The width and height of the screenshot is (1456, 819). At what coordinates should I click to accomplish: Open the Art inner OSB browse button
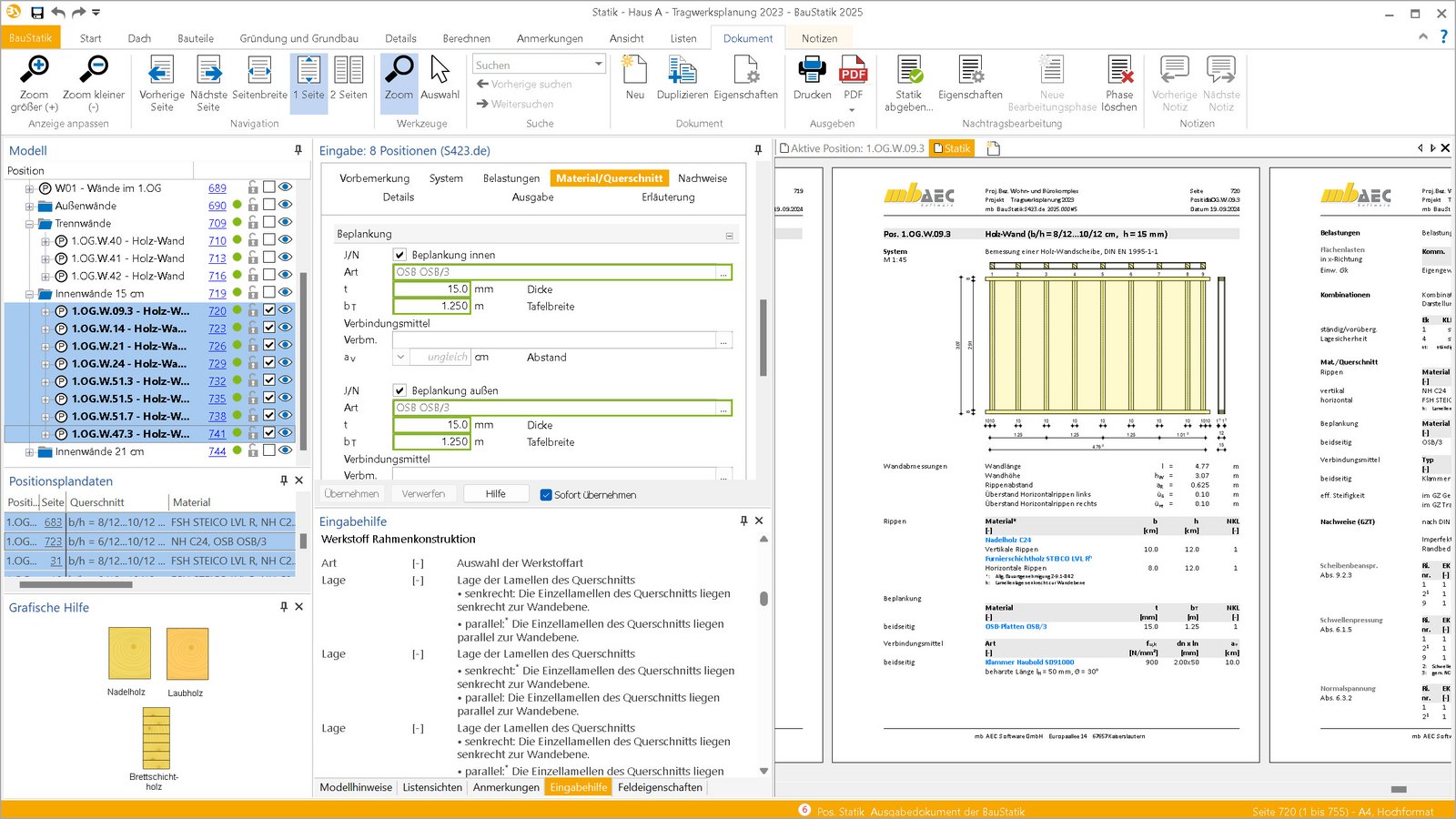(723, 272)
